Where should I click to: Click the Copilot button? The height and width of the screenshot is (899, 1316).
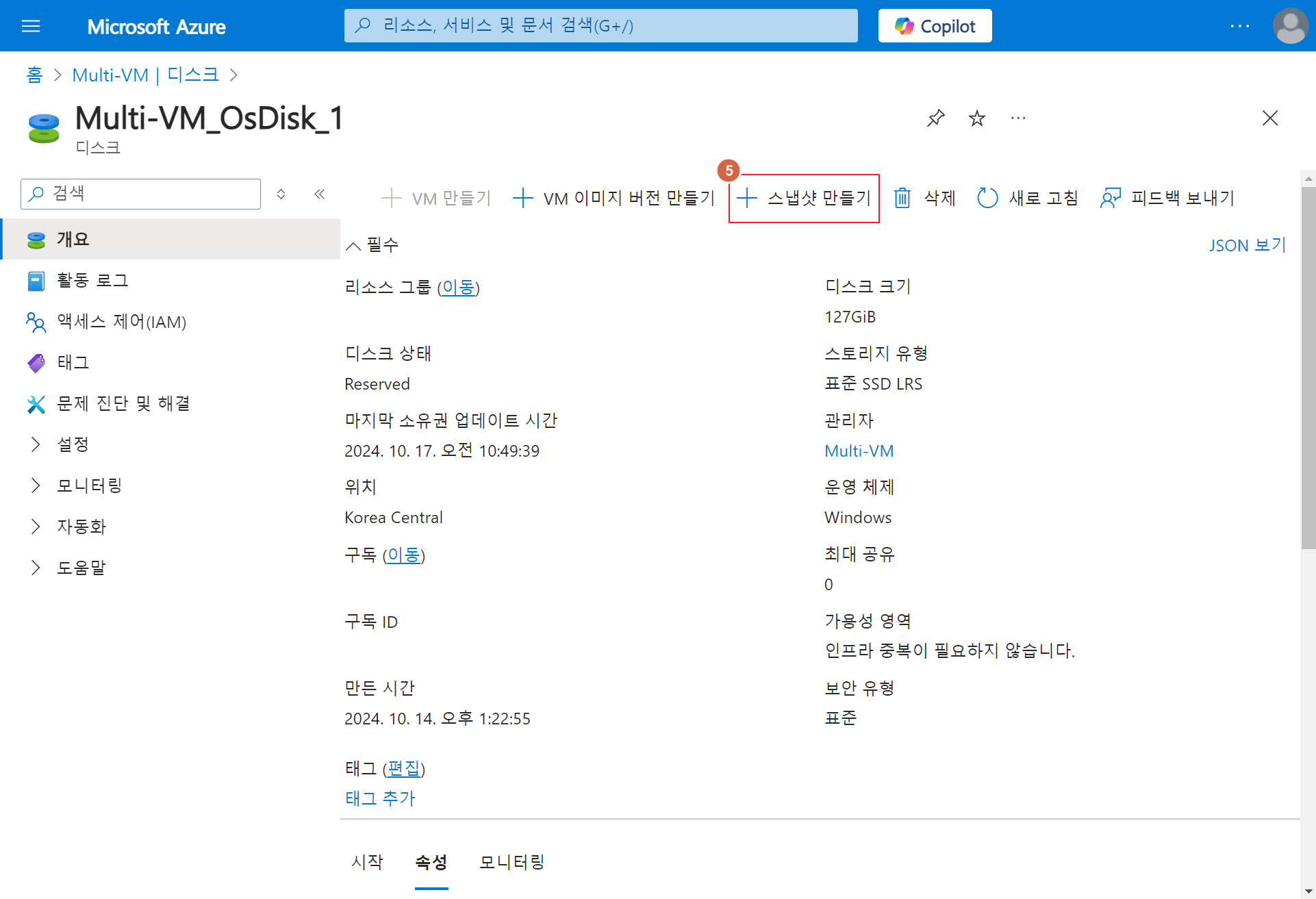coord(935,26)
